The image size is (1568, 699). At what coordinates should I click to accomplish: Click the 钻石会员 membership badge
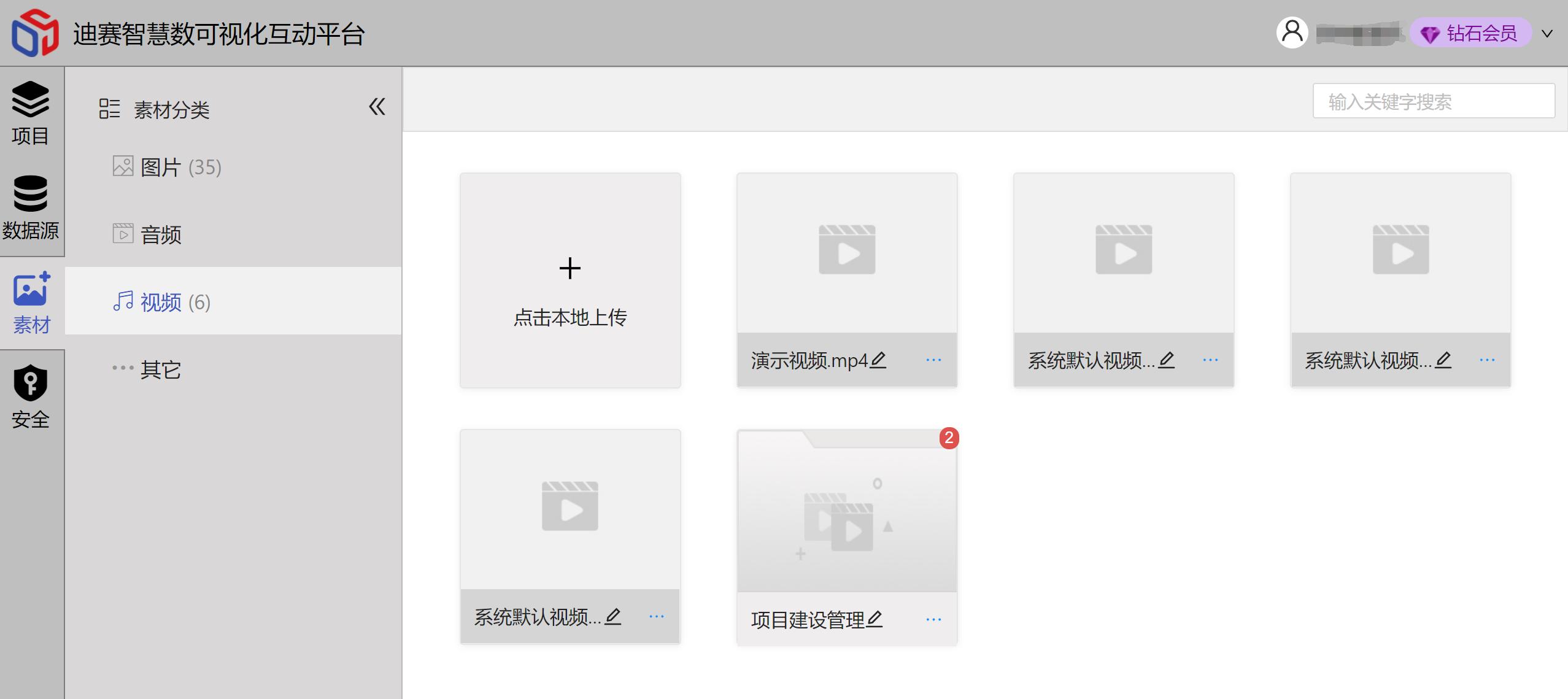pyautogui.click(x=1470, y=33)
